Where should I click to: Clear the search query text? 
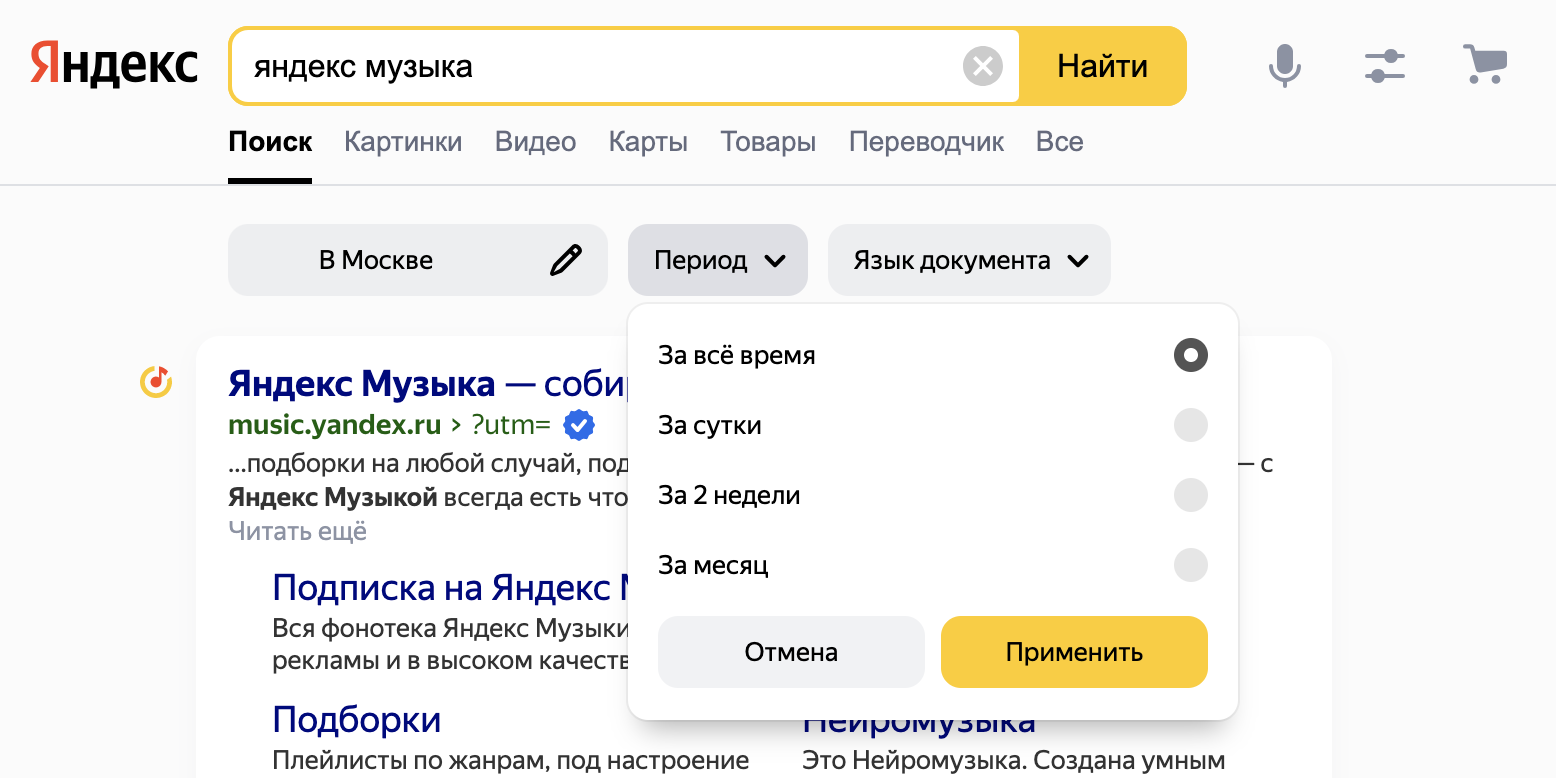982,67
